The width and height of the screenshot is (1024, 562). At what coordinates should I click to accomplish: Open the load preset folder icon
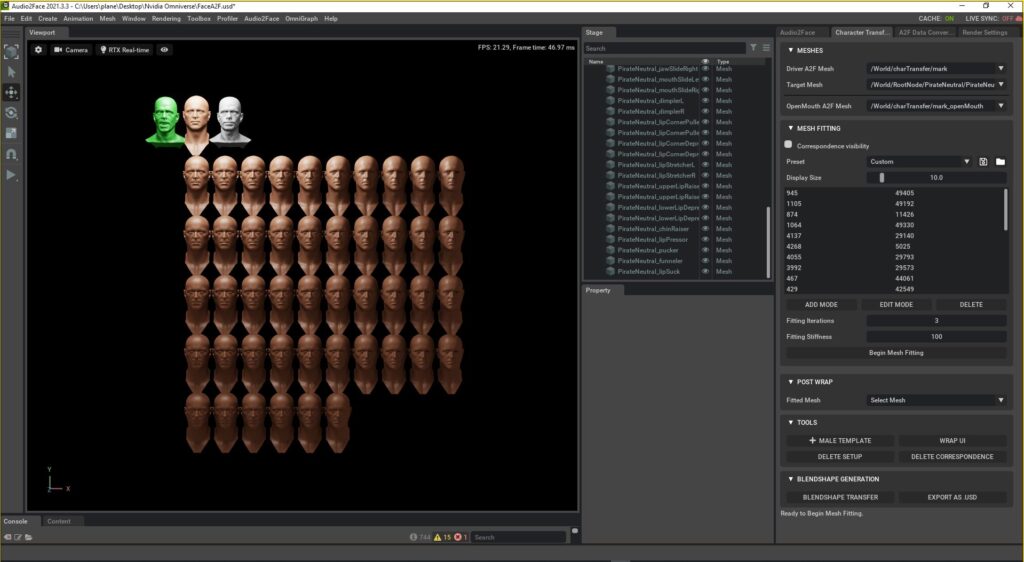[1000, 161]
